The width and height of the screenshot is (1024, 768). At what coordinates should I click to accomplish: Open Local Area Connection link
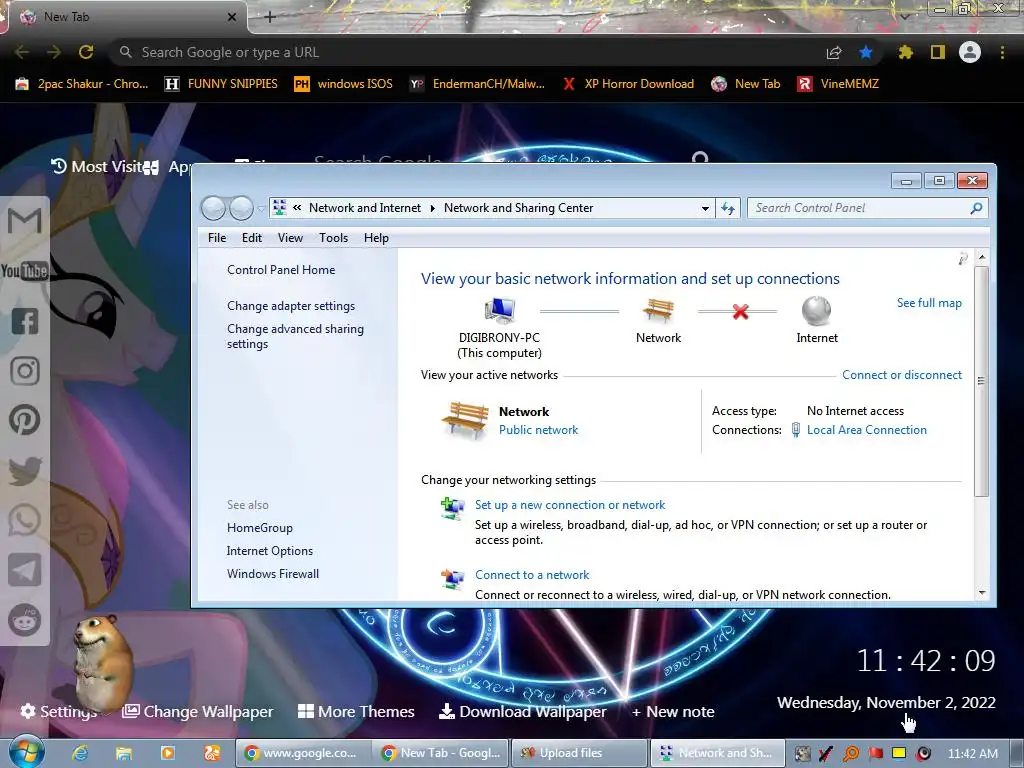pyautogui.click(x=866, y=430)
